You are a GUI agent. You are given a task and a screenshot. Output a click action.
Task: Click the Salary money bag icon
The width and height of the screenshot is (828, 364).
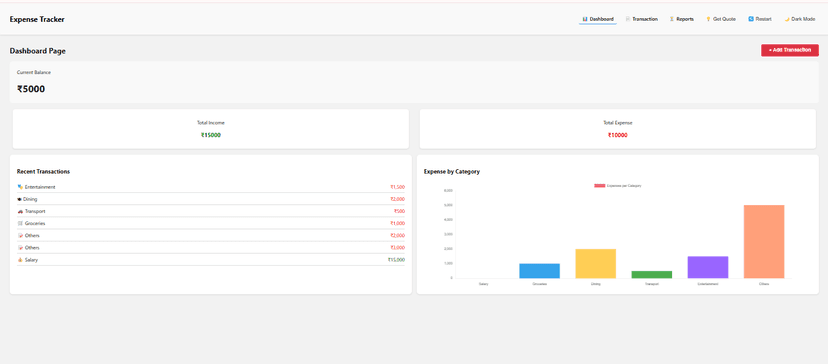(20, 260)
